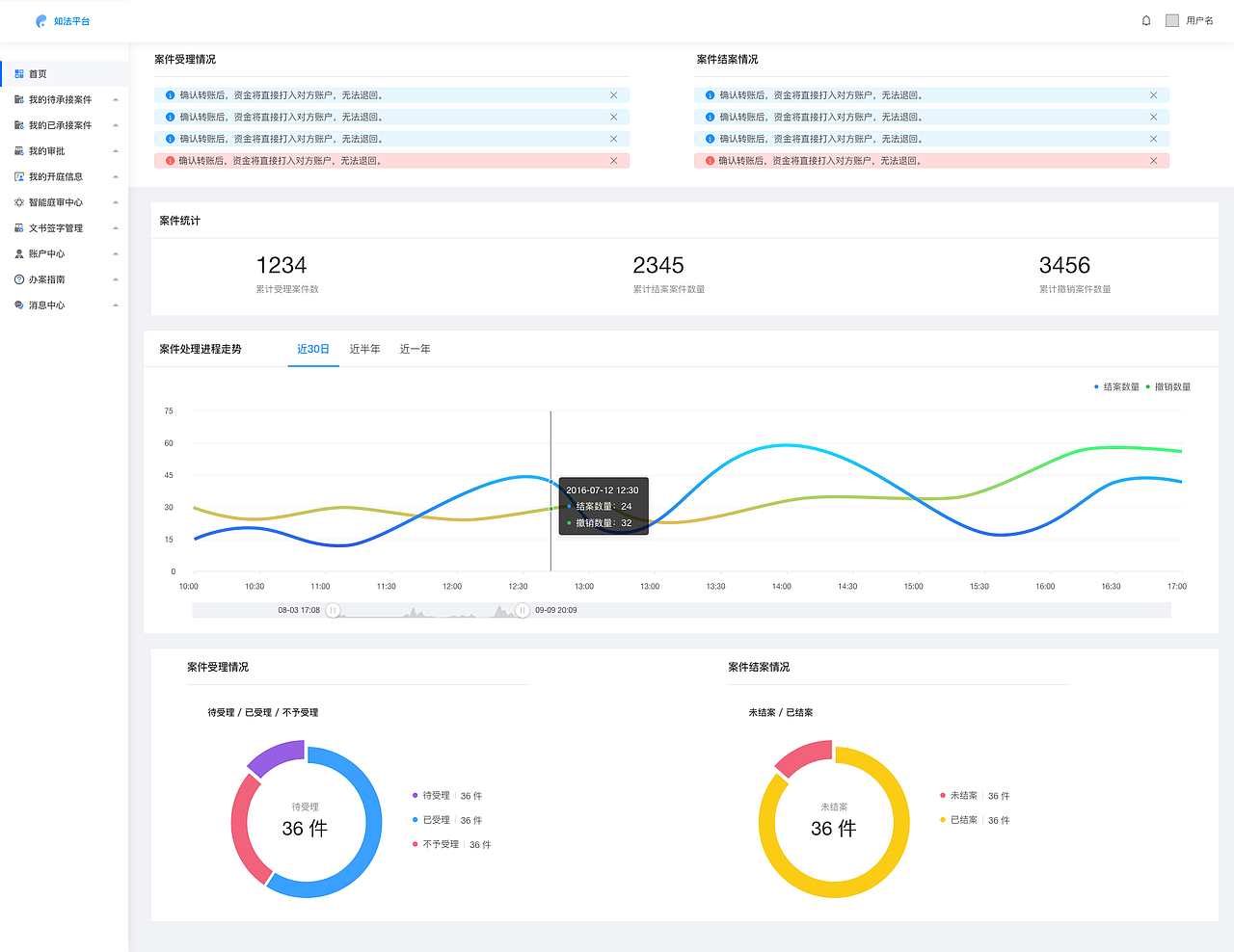Click the 我的已承接案件 sidebar icon
Screen dimensions: 1234x952
19,125
